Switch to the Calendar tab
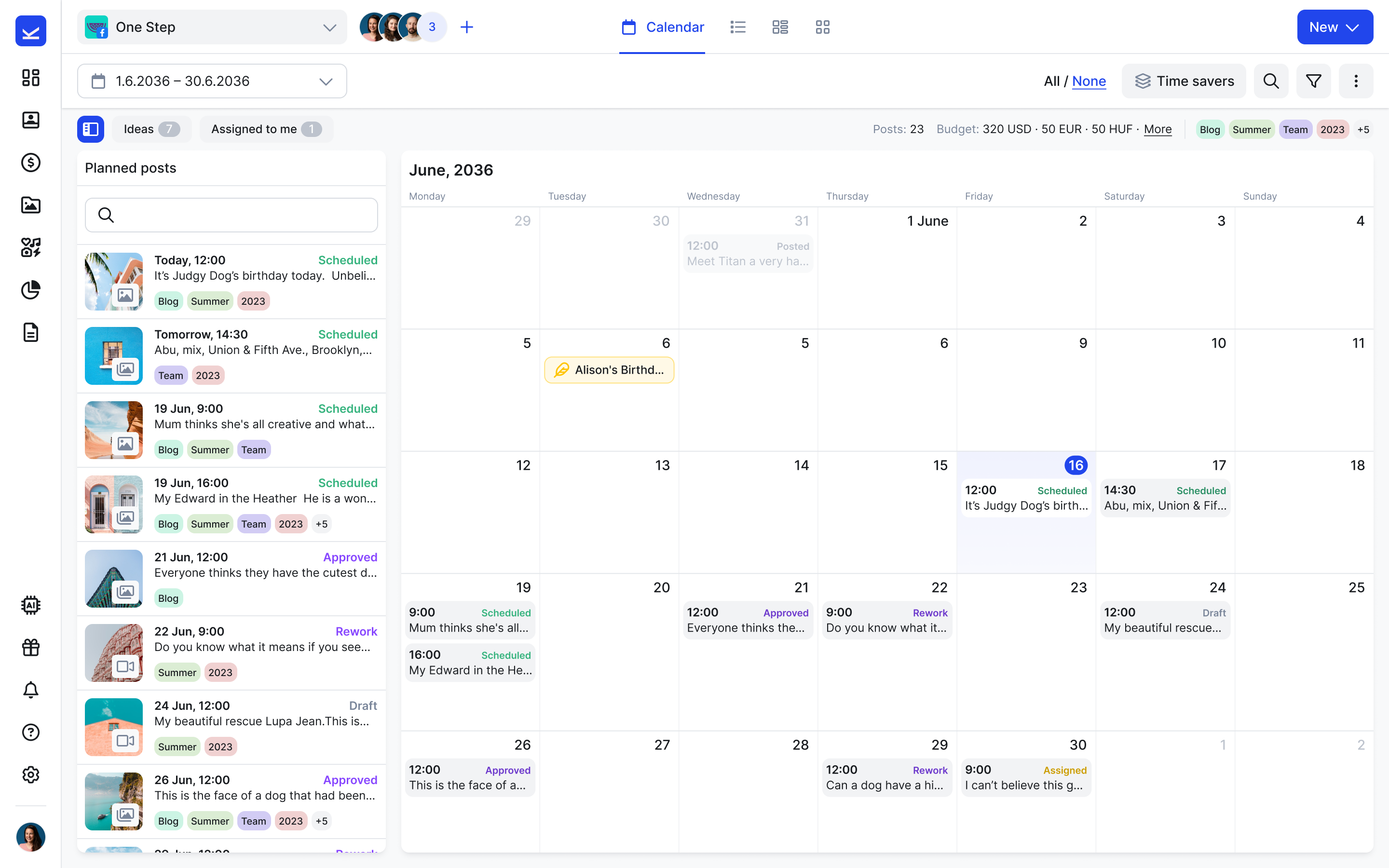This screenshot has height=868, width=1389. [x=662, y=27]
